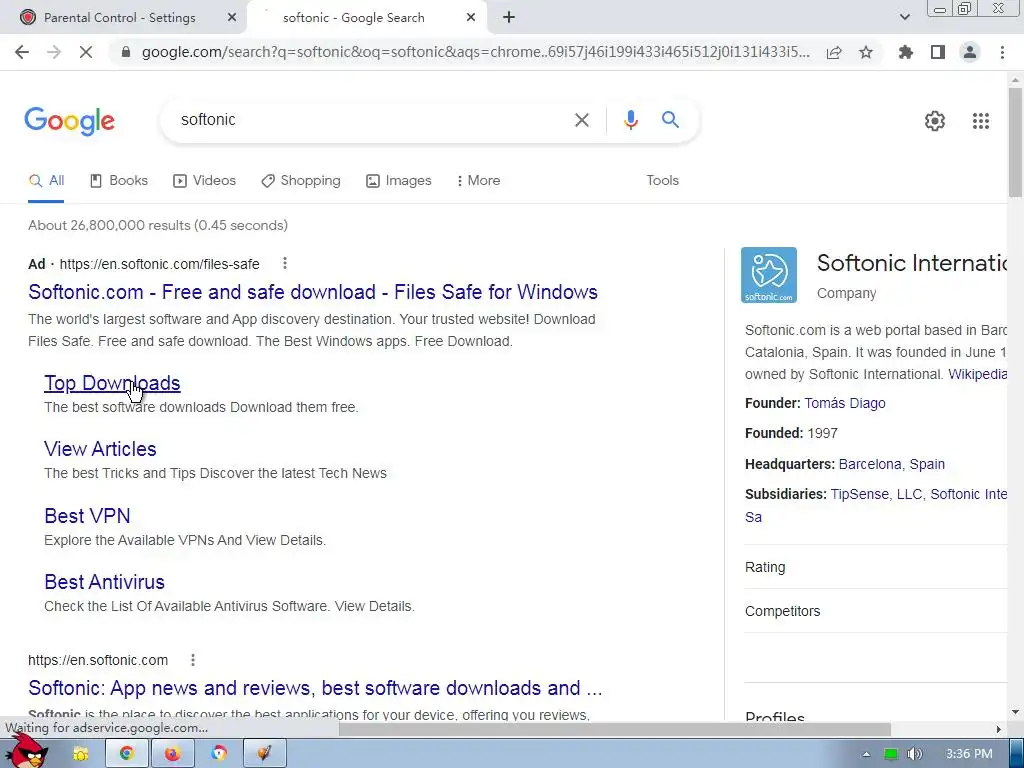Select the All results tab

pyautogui.click(x=46, y=181)
